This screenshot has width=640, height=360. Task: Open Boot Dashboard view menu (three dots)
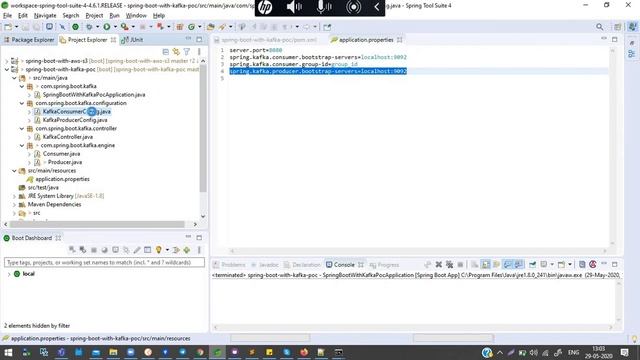[x=199, y=250]
